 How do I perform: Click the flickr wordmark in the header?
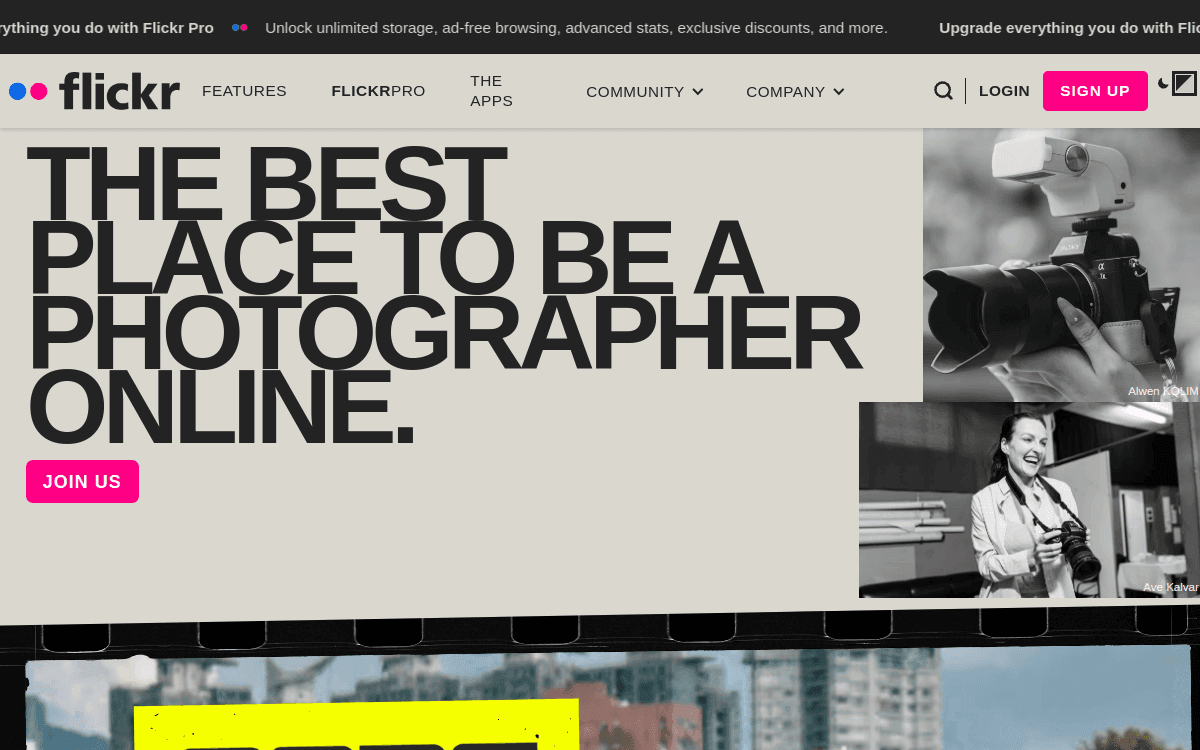[119, 91]
